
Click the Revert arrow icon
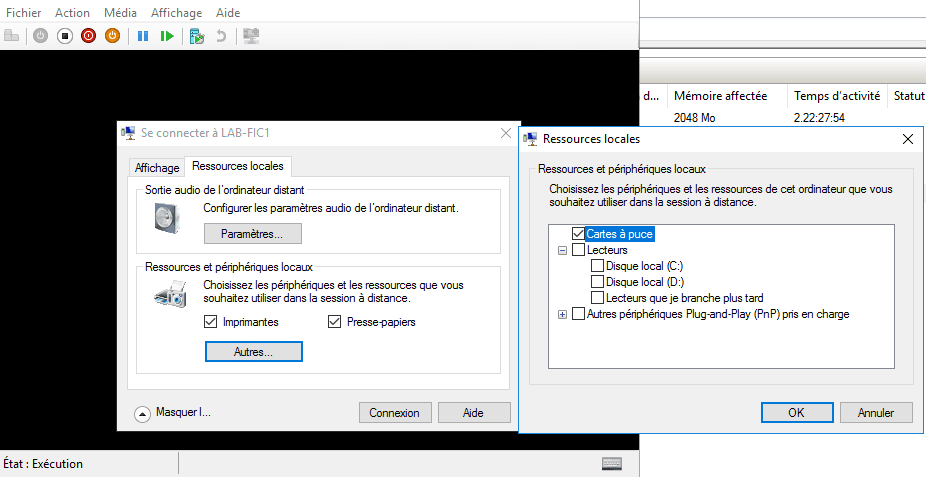221,36
